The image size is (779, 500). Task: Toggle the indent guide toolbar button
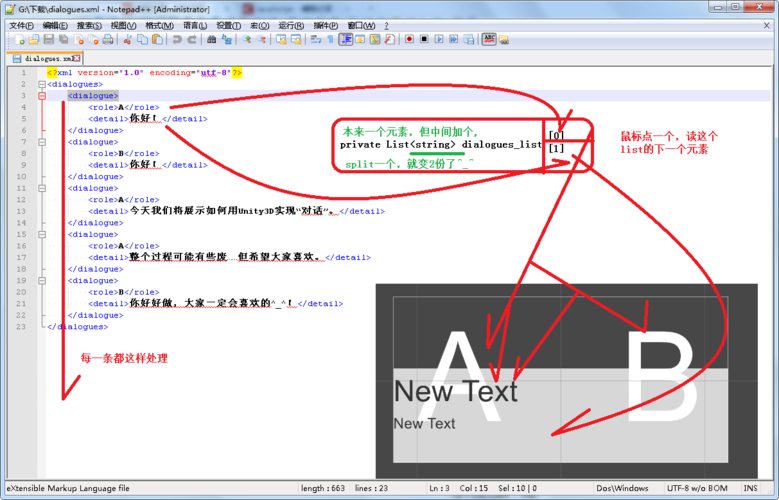click(x=345, y=39)
